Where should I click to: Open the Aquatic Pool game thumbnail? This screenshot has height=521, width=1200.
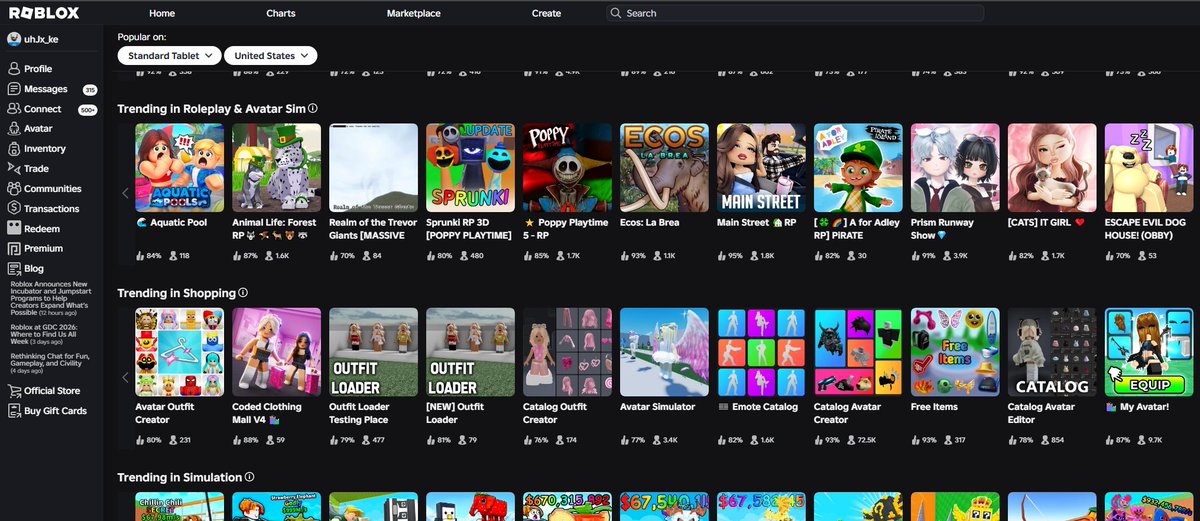tap(180, 168)
